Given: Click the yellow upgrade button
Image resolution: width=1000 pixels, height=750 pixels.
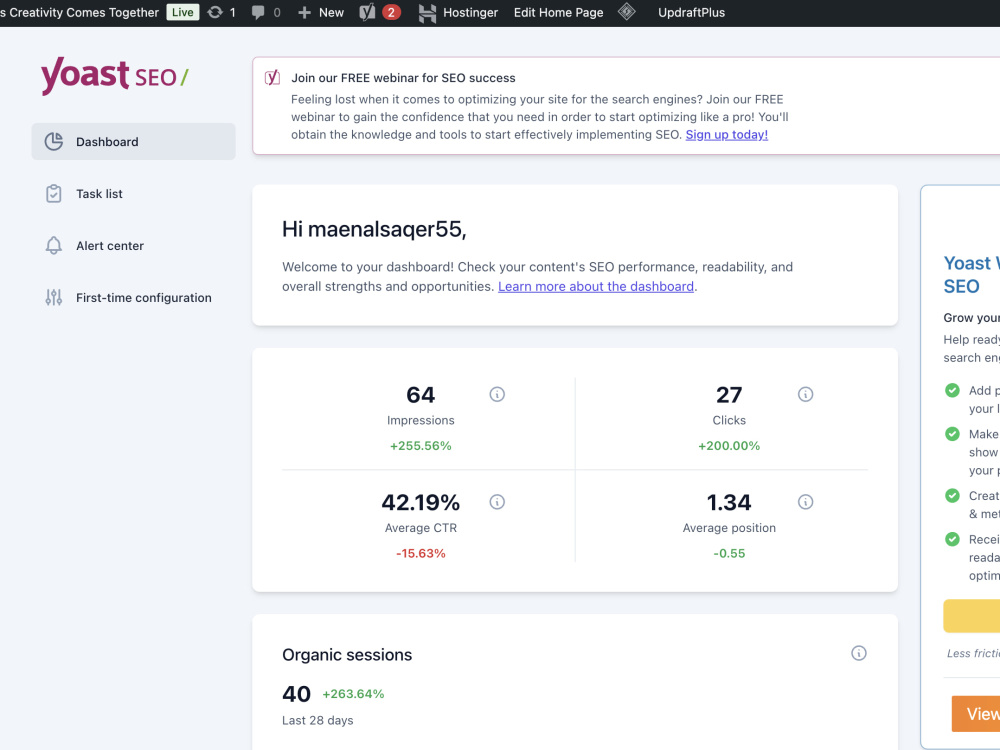Looking at the screenshot, I should point(971,615).
